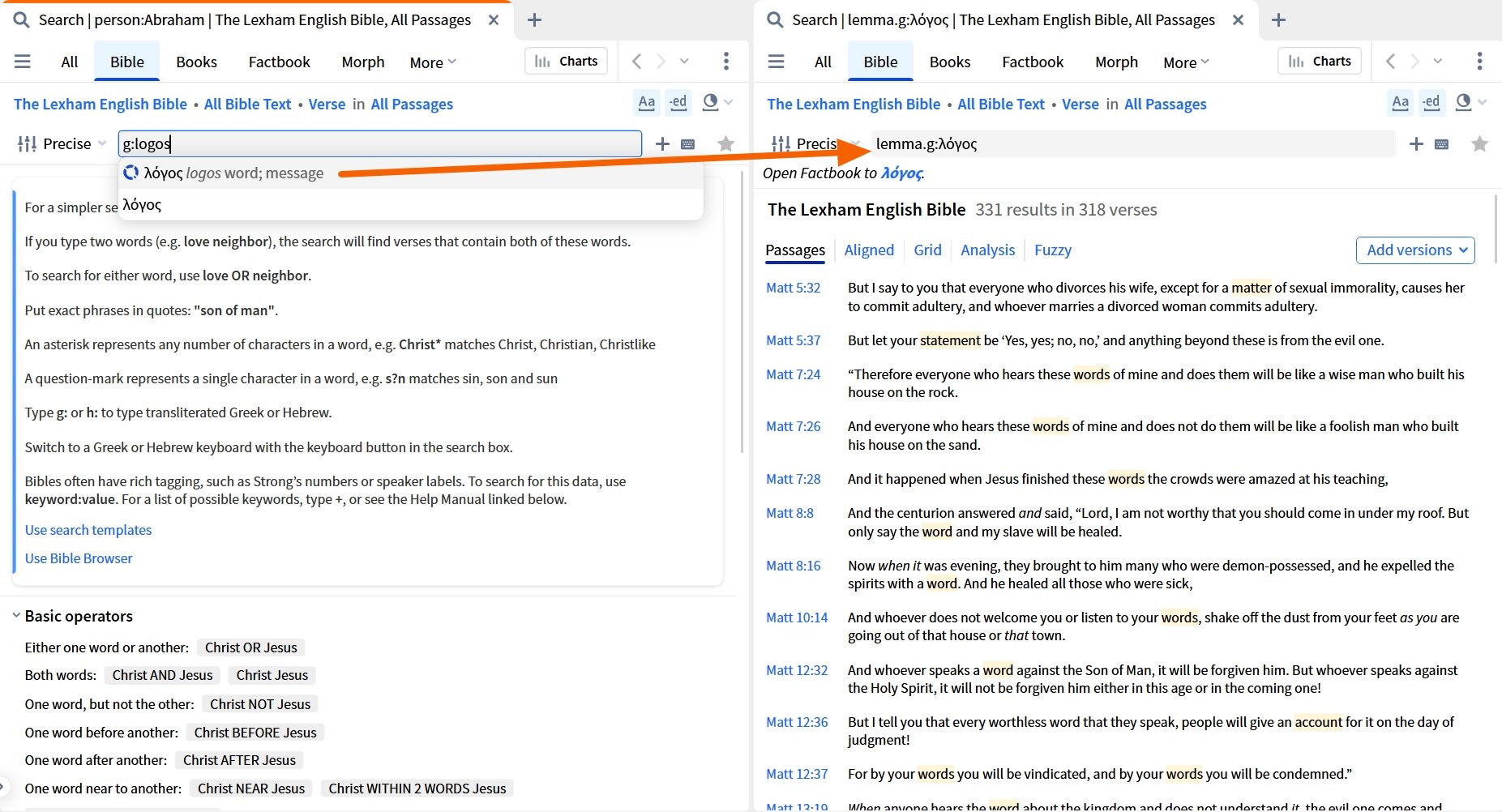Click plus icon beside left search box

[x=662, y=143]
